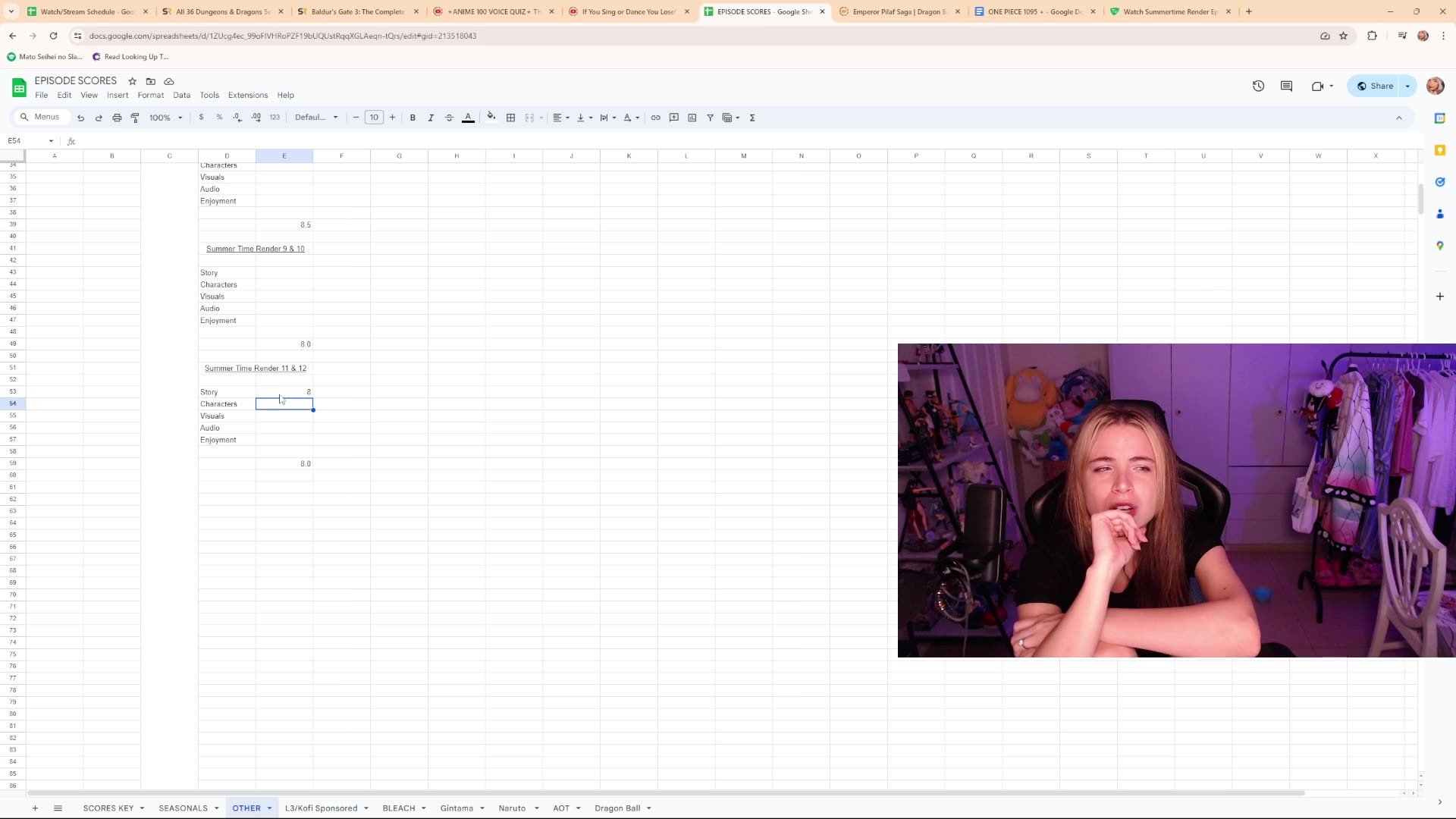This screenshot has width=1456, height=819.
Task: Click the paint format icon
Action: (x=135, y=118)
